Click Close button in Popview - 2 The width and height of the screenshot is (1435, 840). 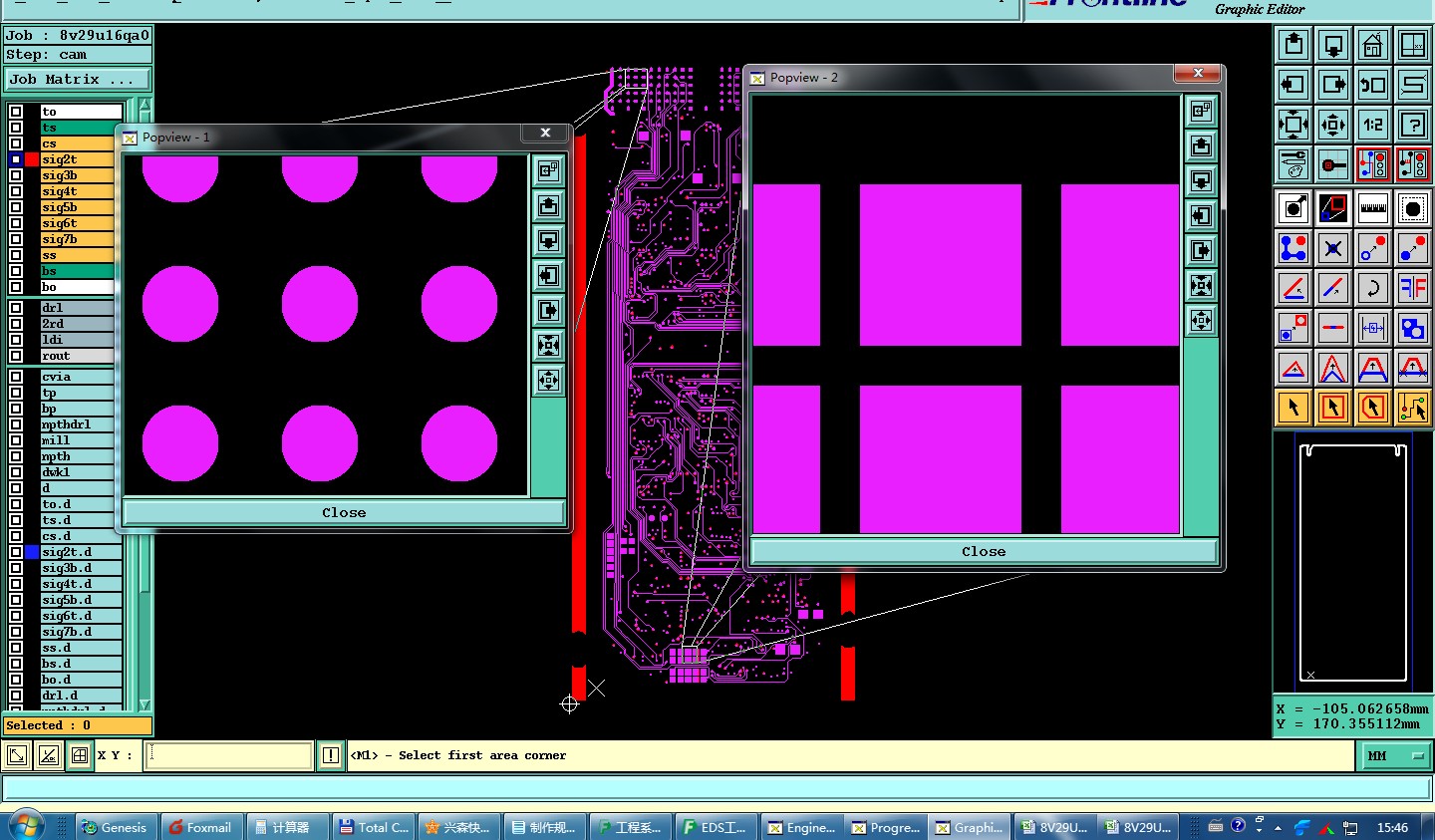pos(984,551)
